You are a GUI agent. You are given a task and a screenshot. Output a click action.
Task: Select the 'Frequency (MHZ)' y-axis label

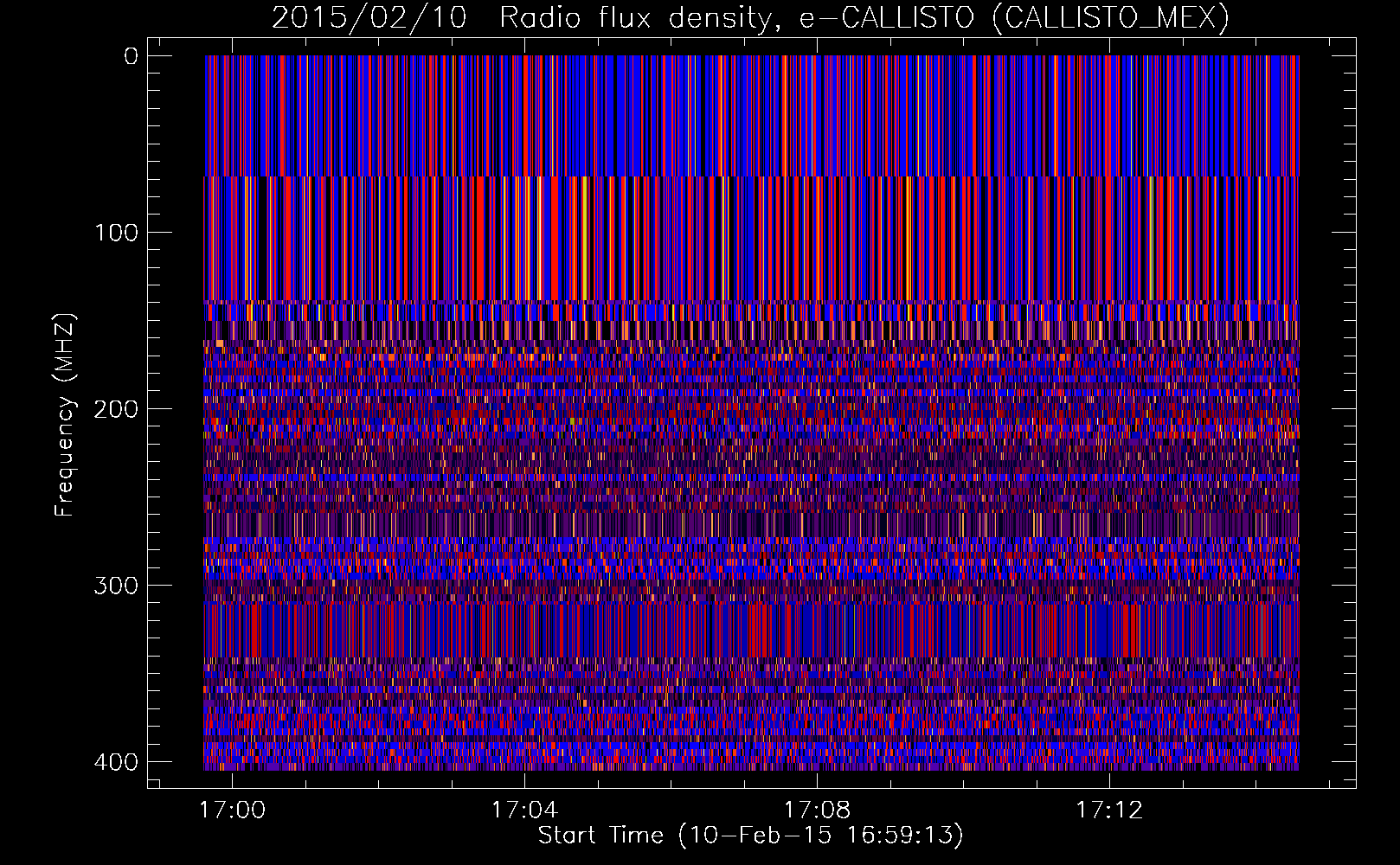click(x=65, y=415)
